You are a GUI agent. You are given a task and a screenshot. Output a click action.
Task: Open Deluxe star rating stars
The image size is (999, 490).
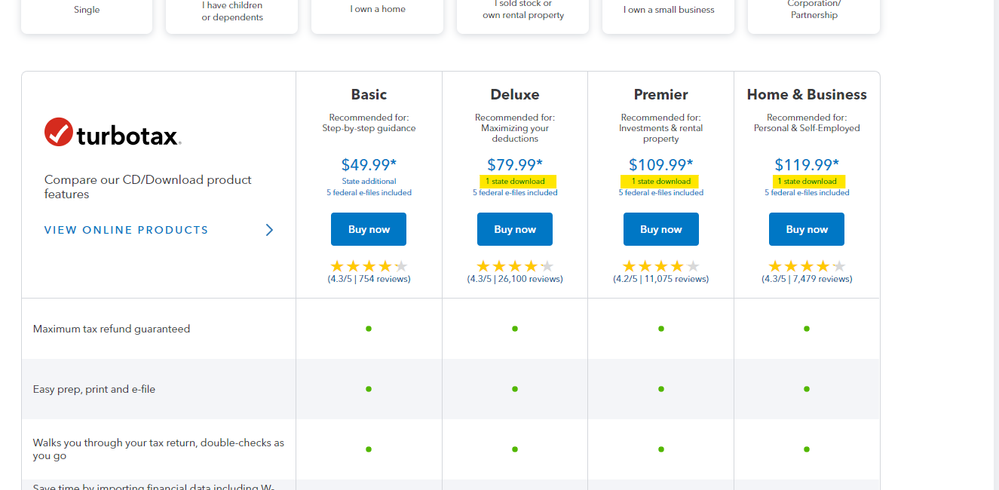point(515,266)
